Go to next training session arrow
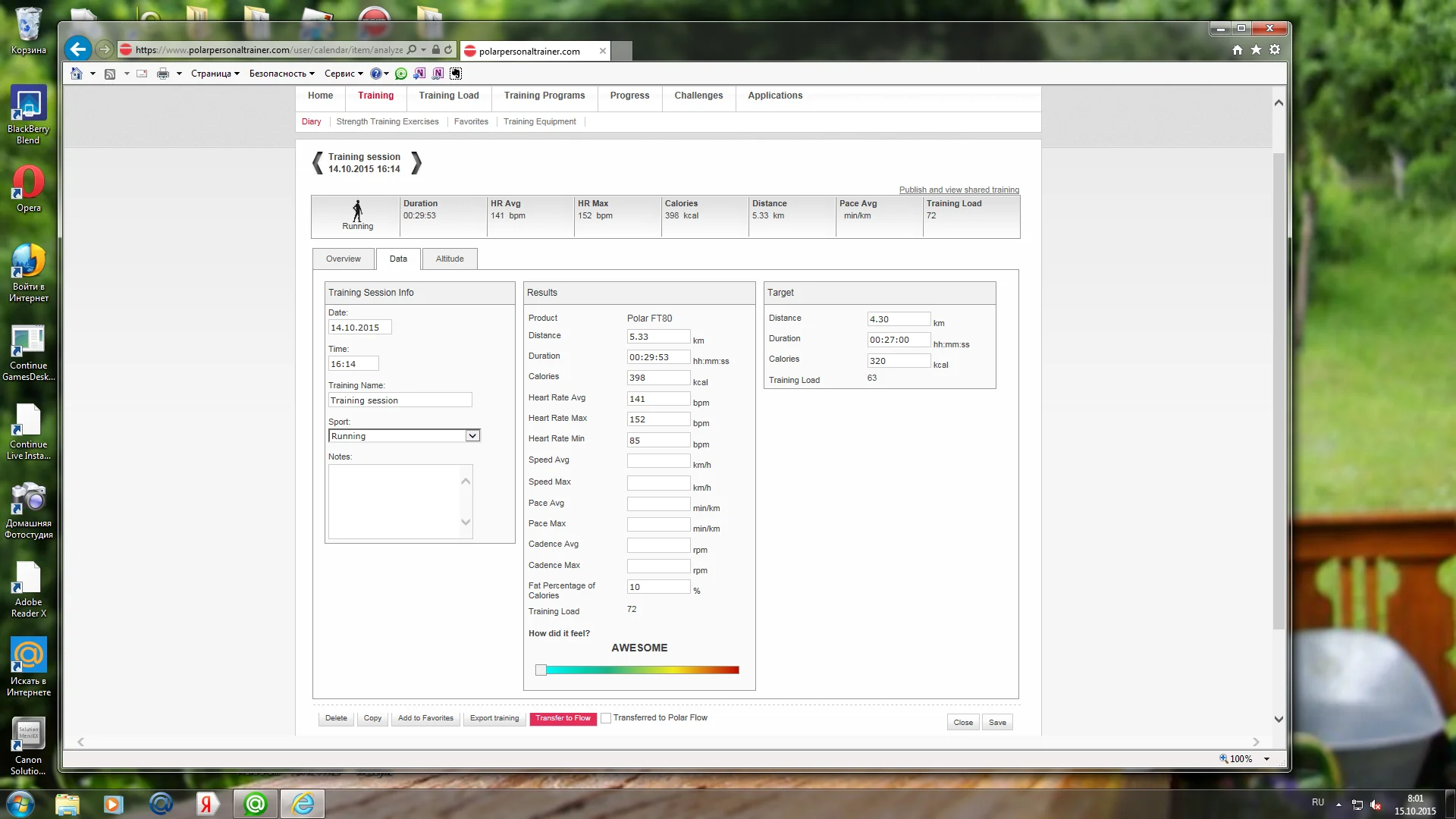 click(x=416, y=162)
